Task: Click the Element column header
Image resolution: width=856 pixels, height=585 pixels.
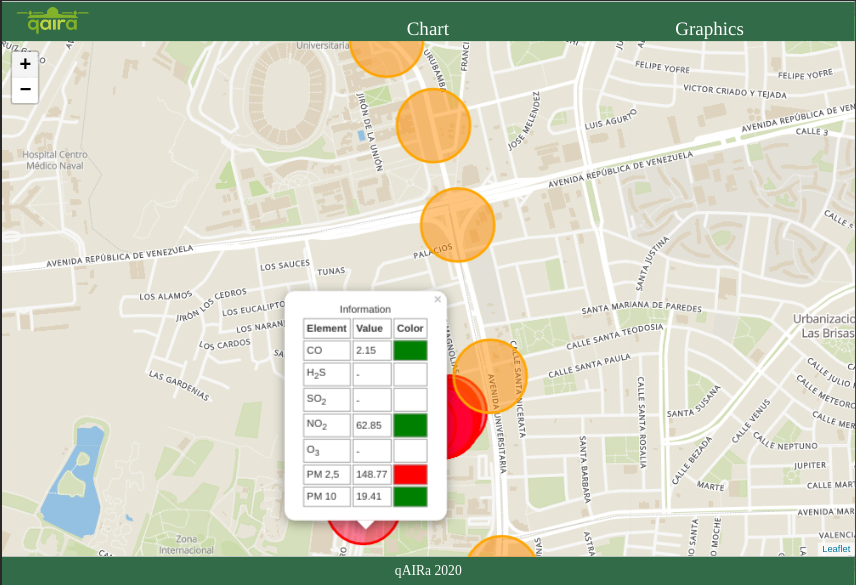Action: click(326, 329)
